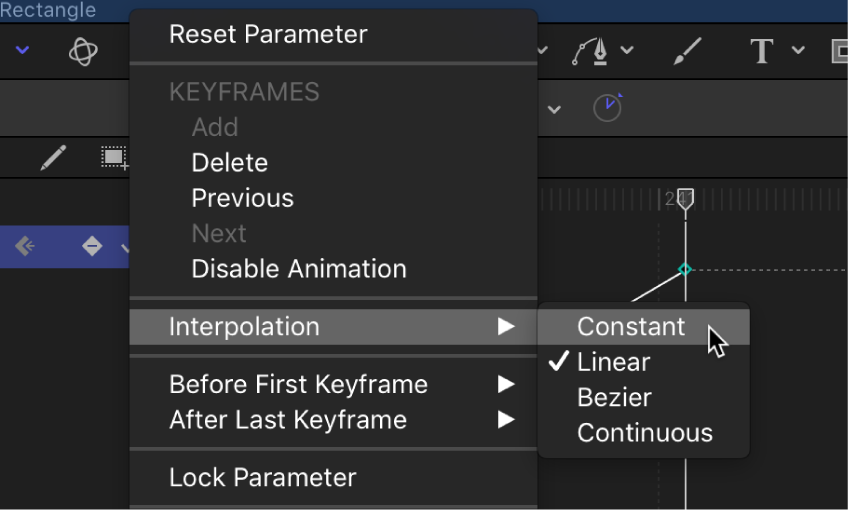Open the Bezier pen tool dropdown arrow
849x511 pixels.
tap(627, 51)
